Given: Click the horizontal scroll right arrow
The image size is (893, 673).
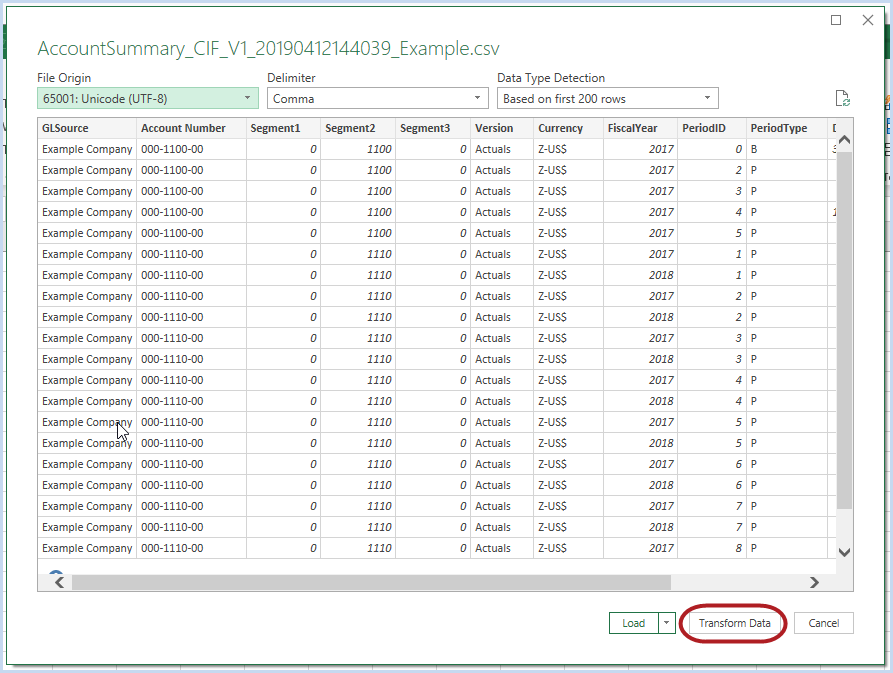Looking at the screenshot, I should (814, 582).
